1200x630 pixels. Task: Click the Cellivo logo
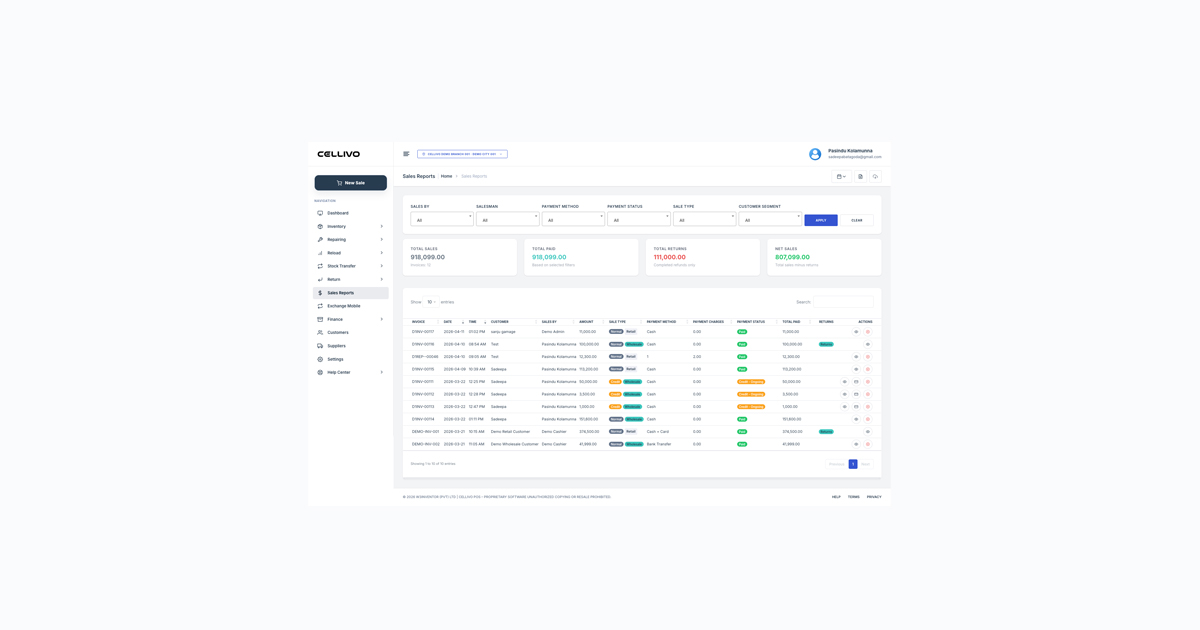(x=339, y=154)
